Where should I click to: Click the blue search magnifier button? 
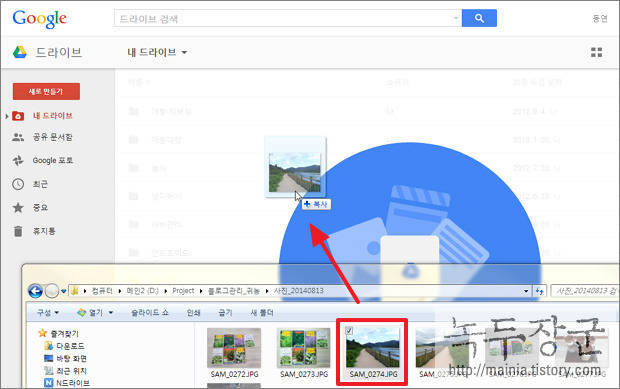479,18
